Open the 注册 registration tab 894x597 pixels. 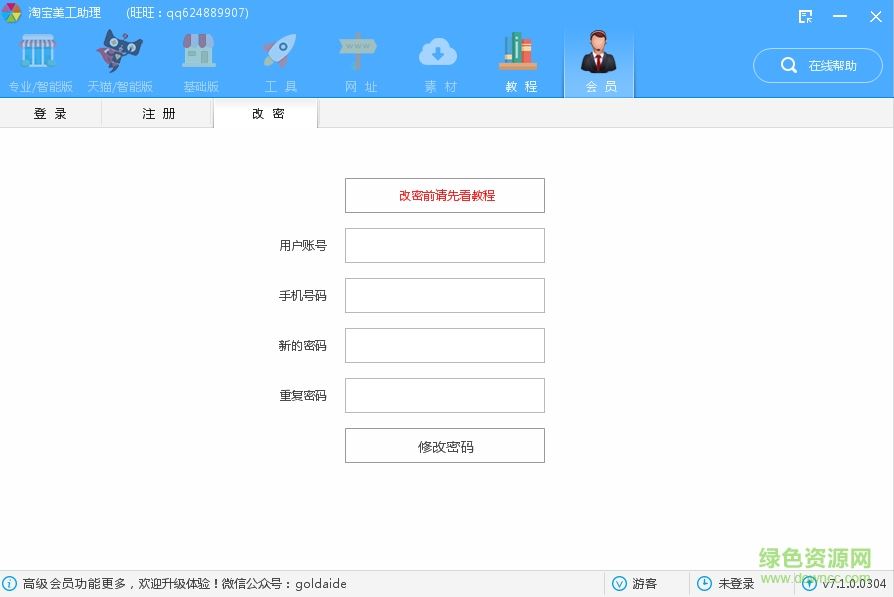[157, 113]
